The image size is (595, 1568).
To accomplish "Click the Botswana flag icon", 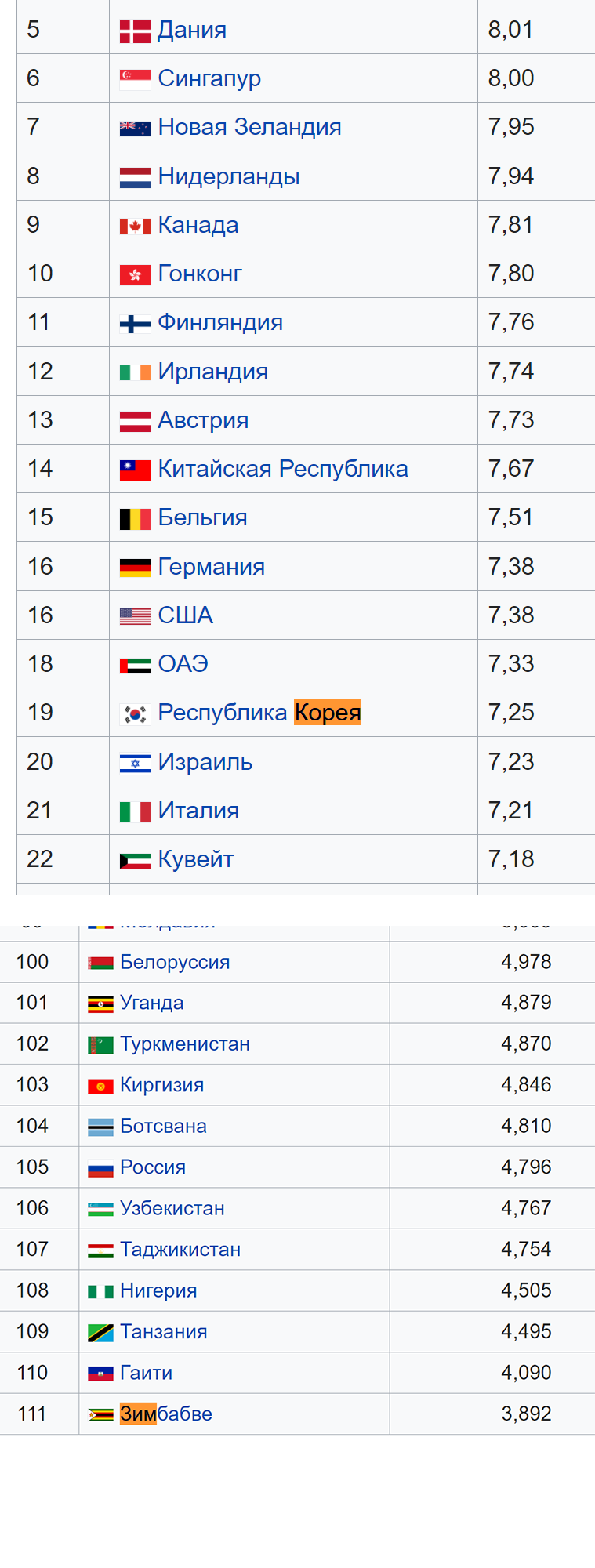I will click(100, 1127).
